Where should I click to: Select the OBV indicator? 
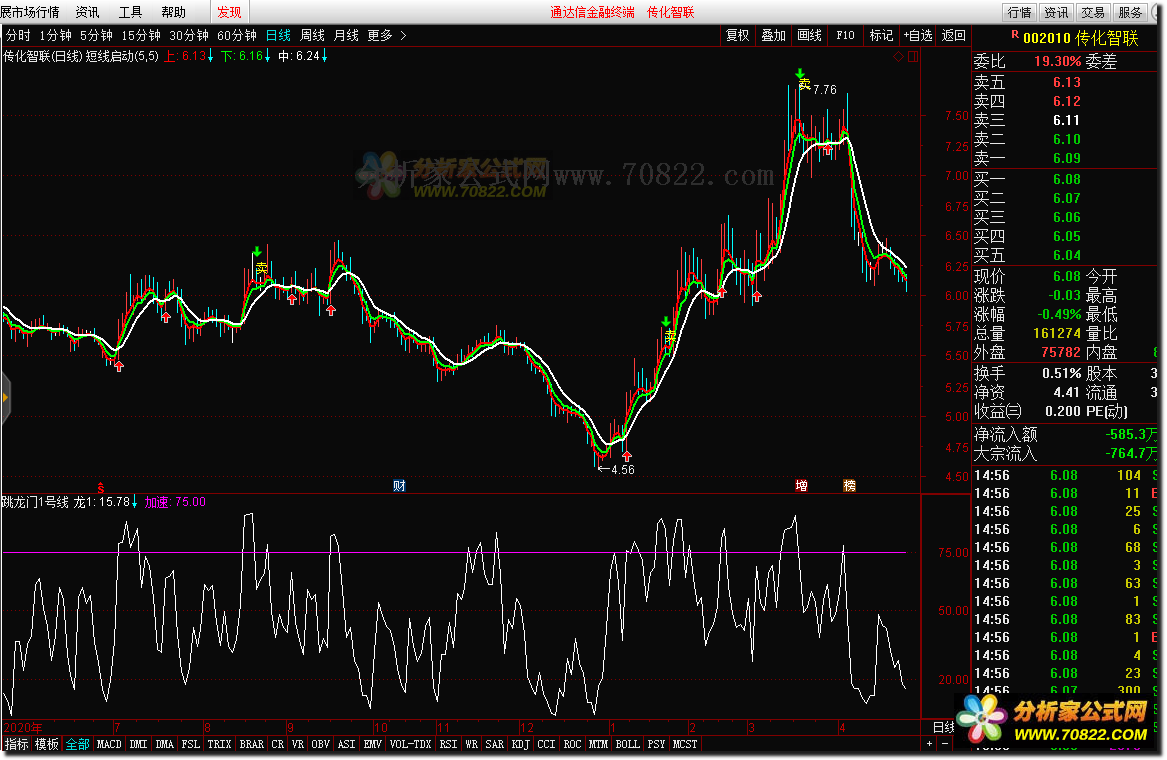[x=321, y=744]
